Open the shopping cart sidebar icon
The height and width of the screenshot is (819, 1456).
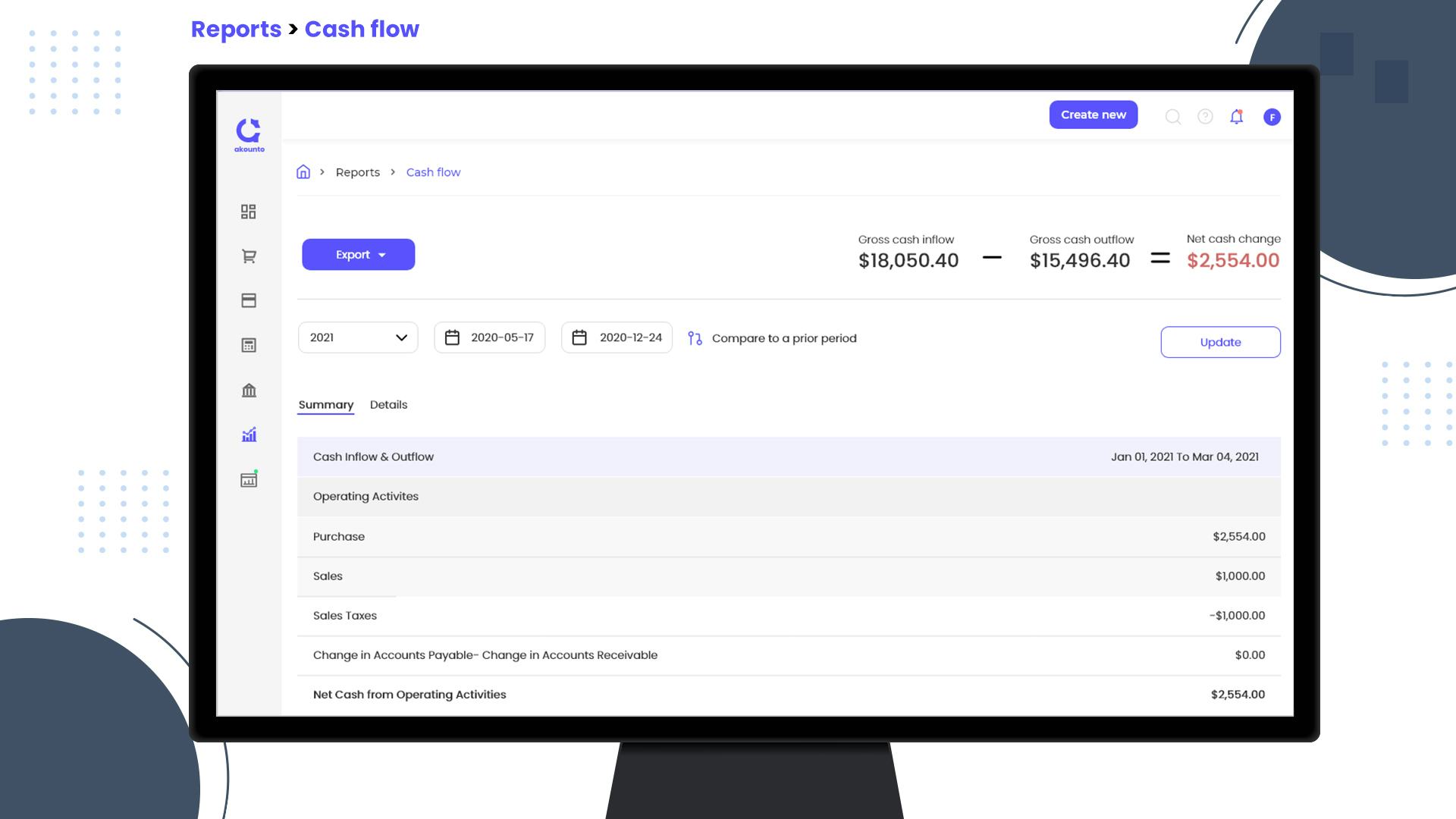tap(249, 256)
